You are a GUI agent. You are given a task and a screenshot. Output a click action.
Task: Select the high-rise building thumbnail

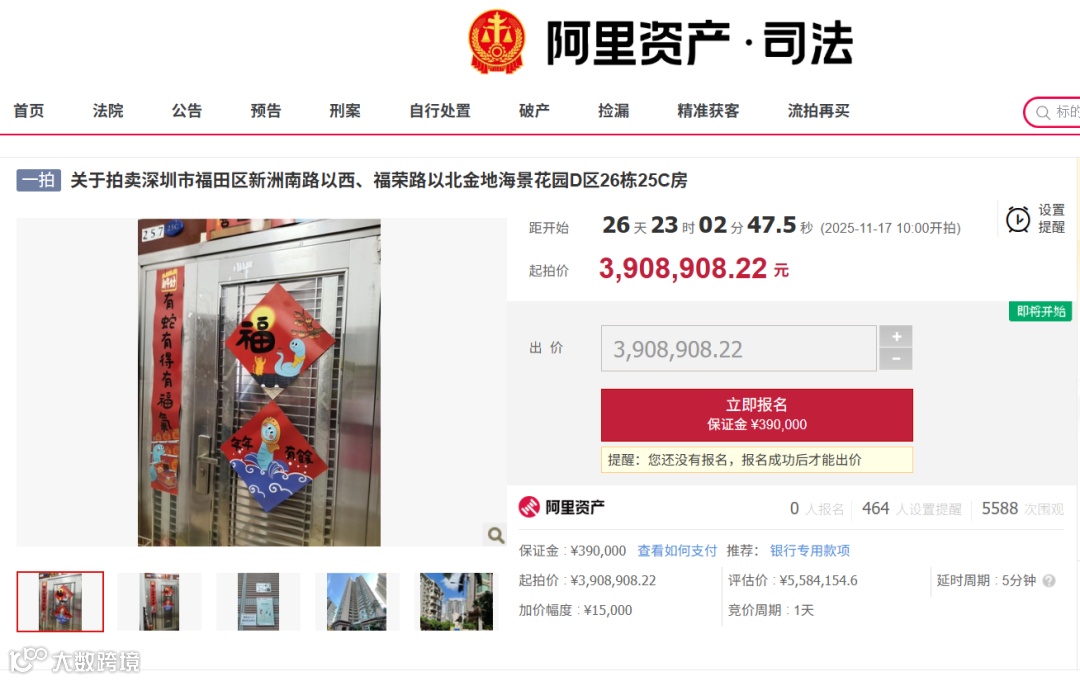[x=357, y=601]
